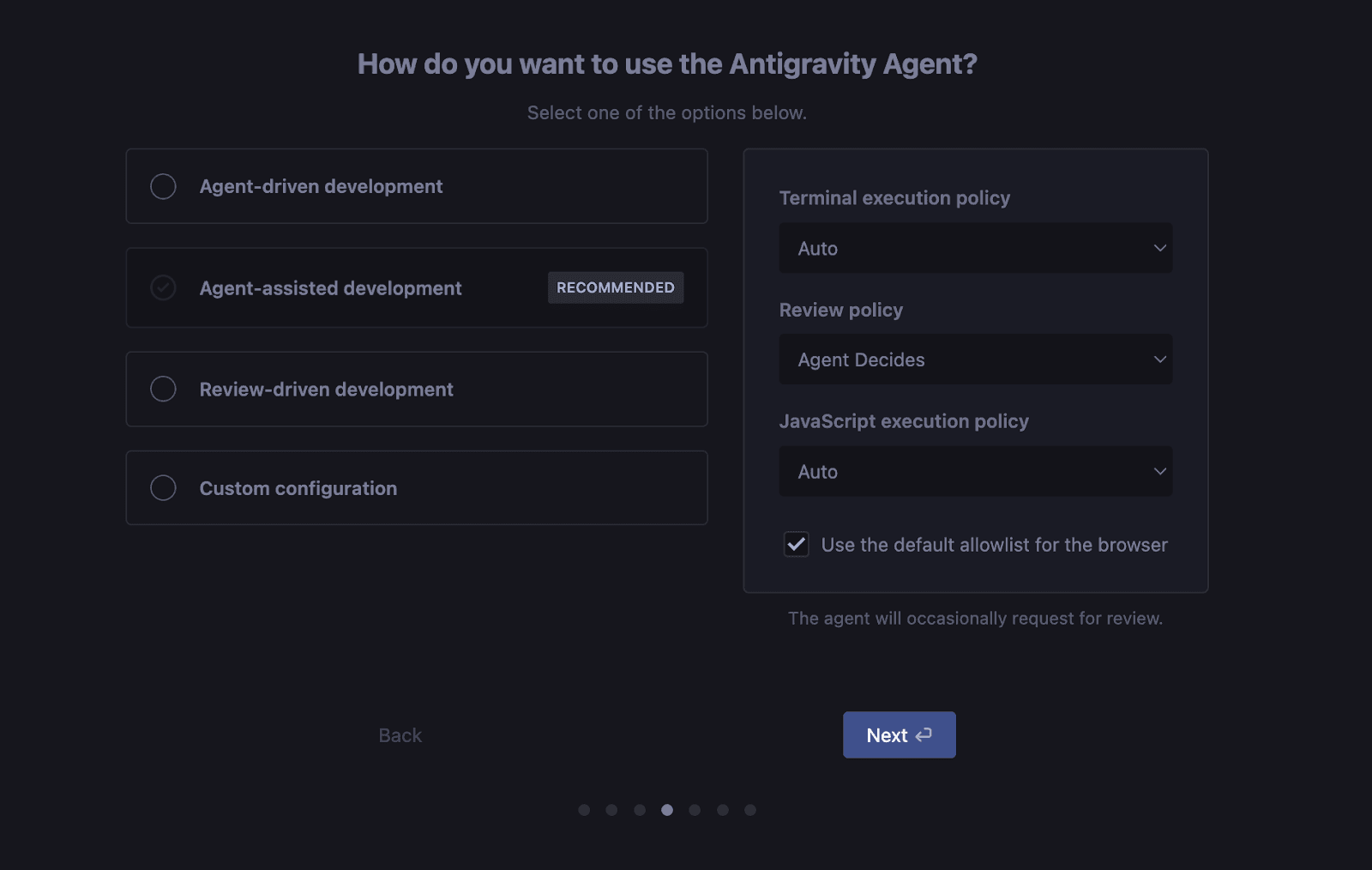This screenshot has height=870, width=1372.
Task: Click the return-key icon inside Next button
Action: [923, 734]
